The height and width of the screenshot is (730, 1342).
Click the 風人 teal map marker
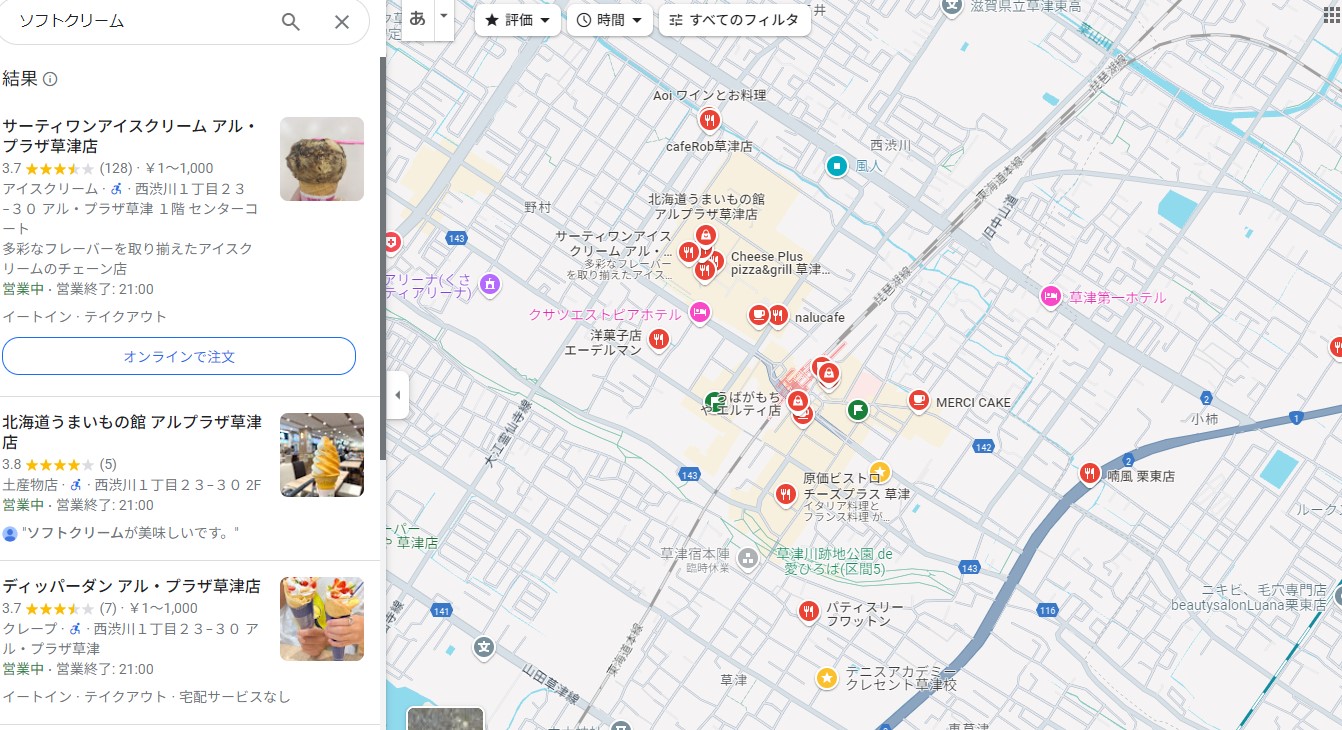pyautogui.click(x=837, y=165)
